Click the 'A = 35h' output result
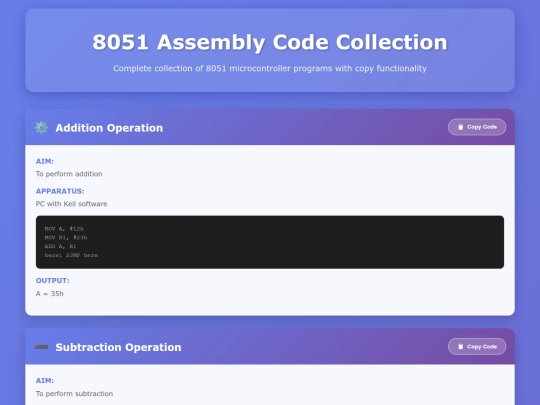The height and width of the screenshot is (405, 540). (x=50, y=294)
